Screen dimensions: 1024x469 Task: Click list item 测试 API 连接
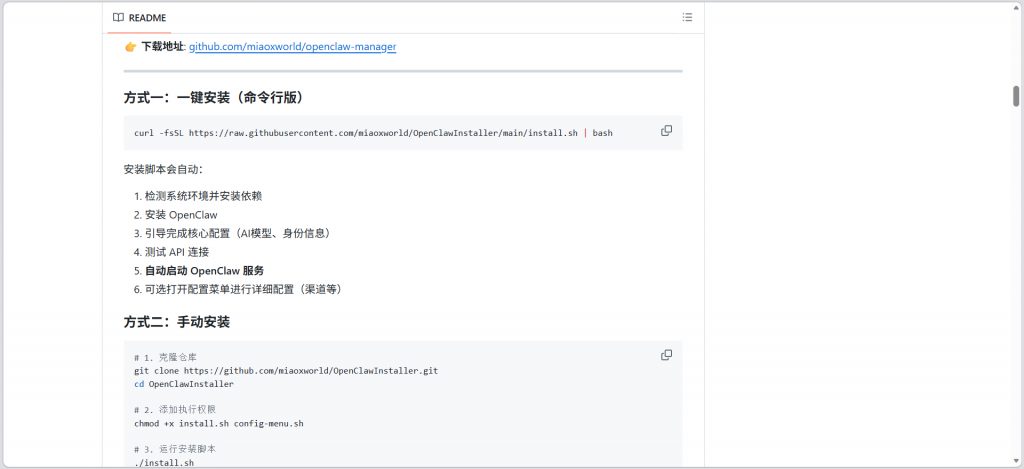177,252
